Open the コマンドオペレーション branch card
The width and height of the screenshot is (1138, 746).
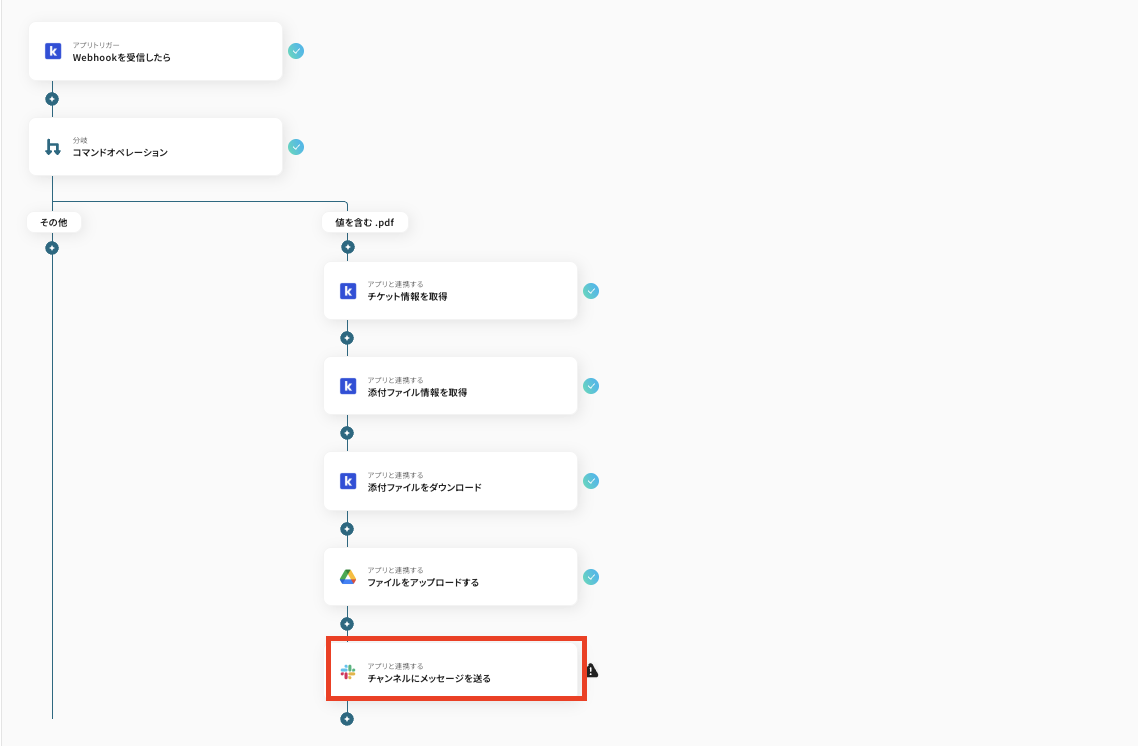155,147
